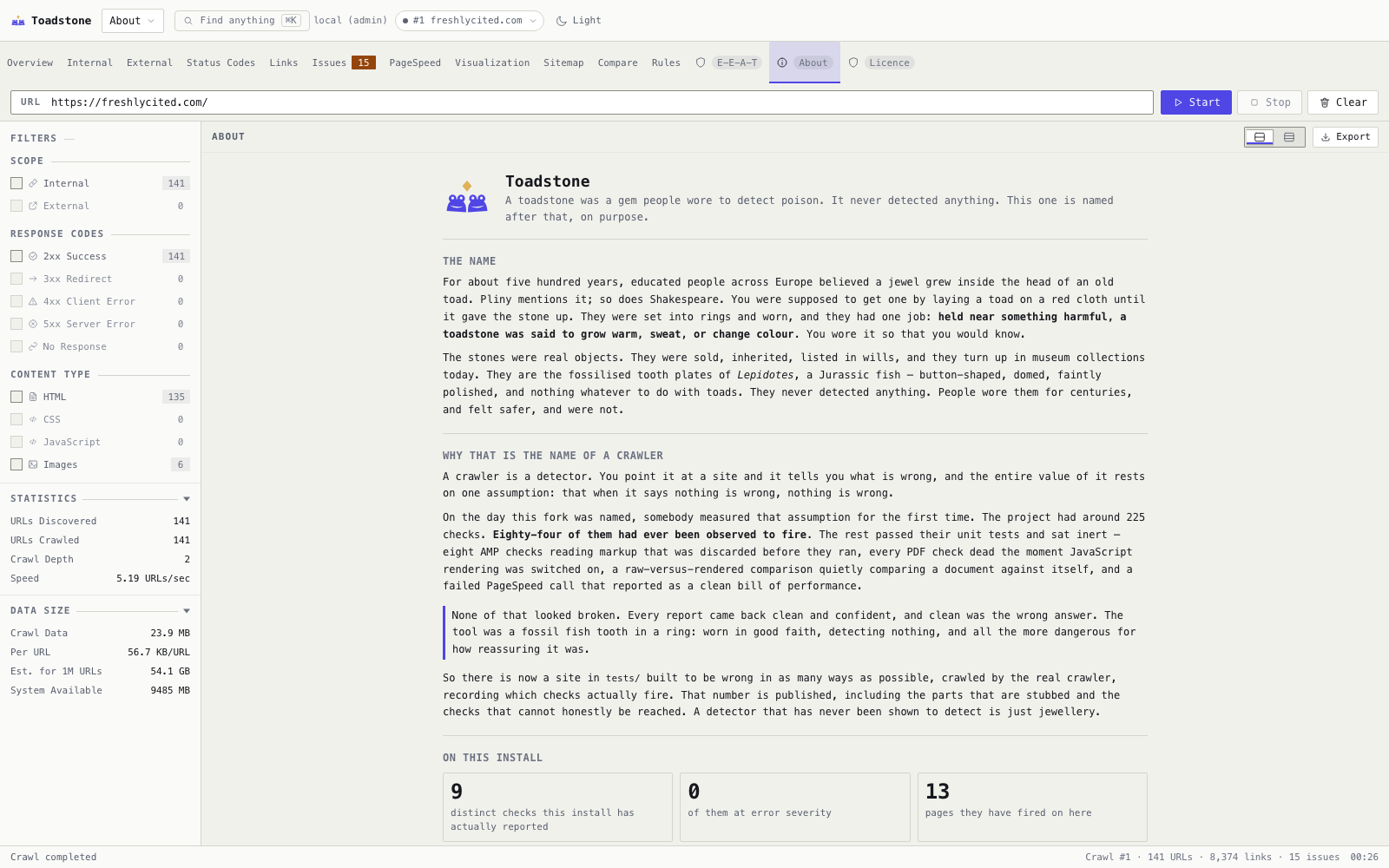Open the Overview tab

(30, 62)
